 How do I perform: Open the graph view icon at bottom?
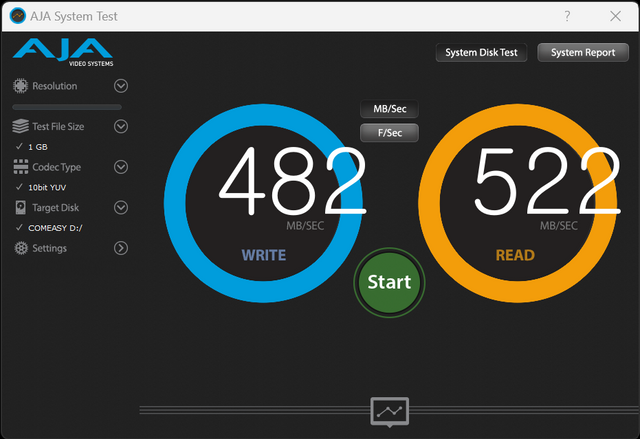pos(389,411)
